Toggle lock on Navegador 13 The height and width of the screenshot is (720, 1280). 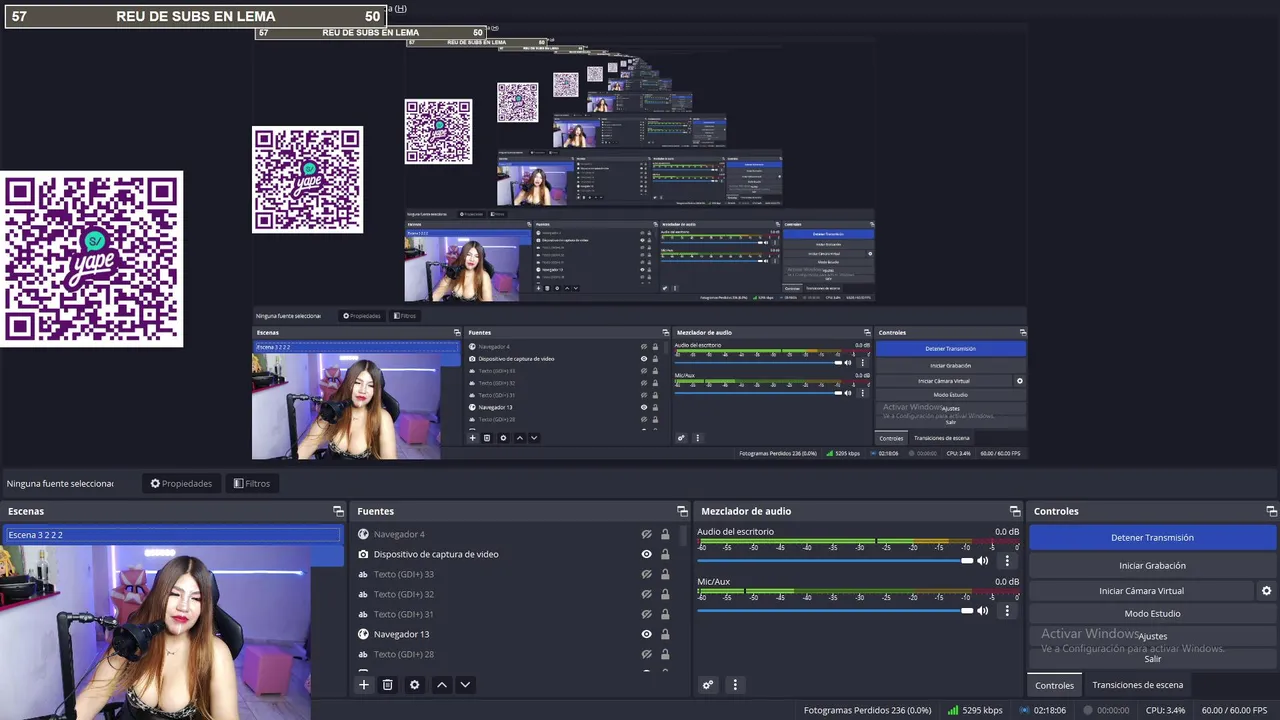[x=665, y=634]
